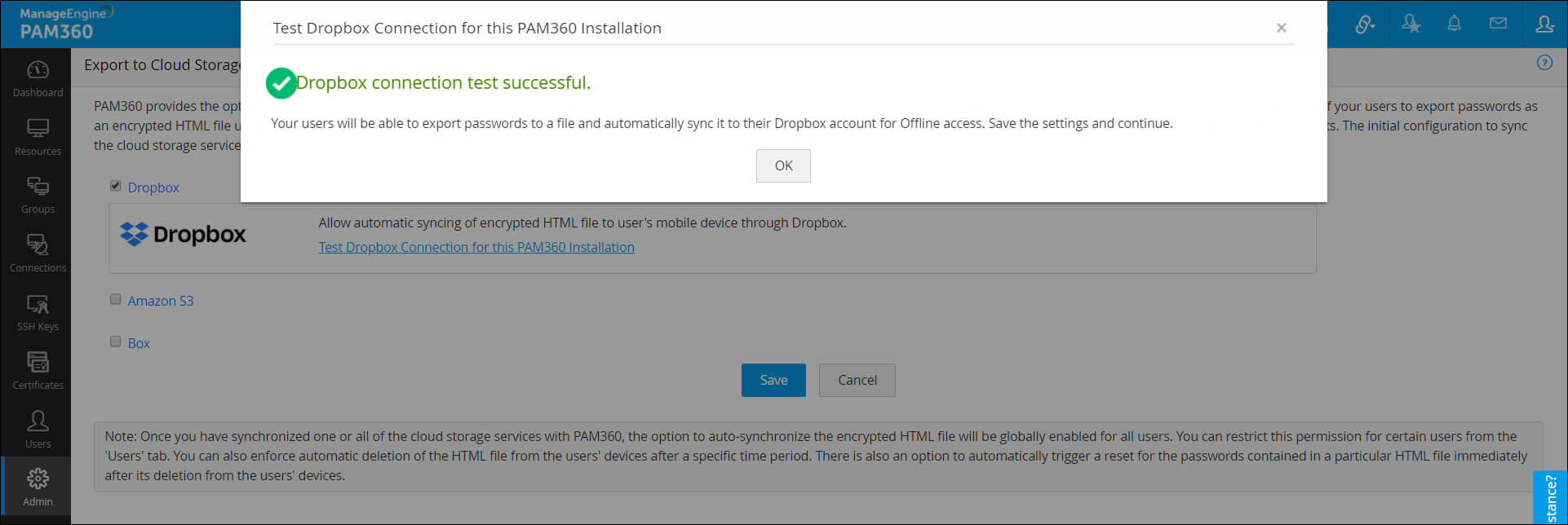Open the Dashboard sidebar icon
The height and width of the screenshot is (525, 1568).
click(x=38, y=78)
